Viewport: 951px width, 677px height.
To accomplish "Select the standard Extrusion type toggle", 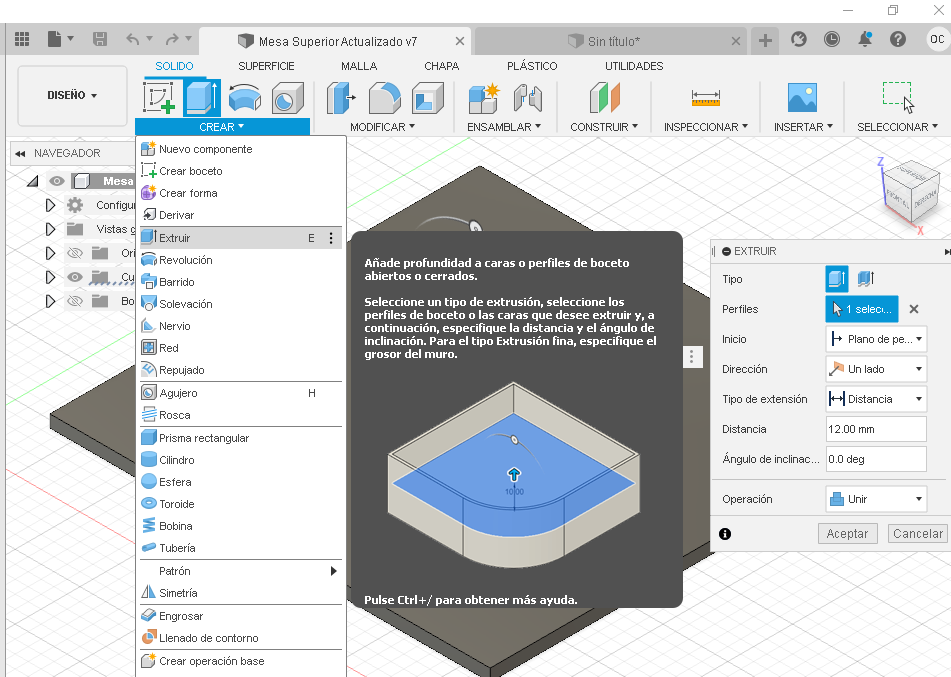I will pyautogui.click(x=836, y=278).
